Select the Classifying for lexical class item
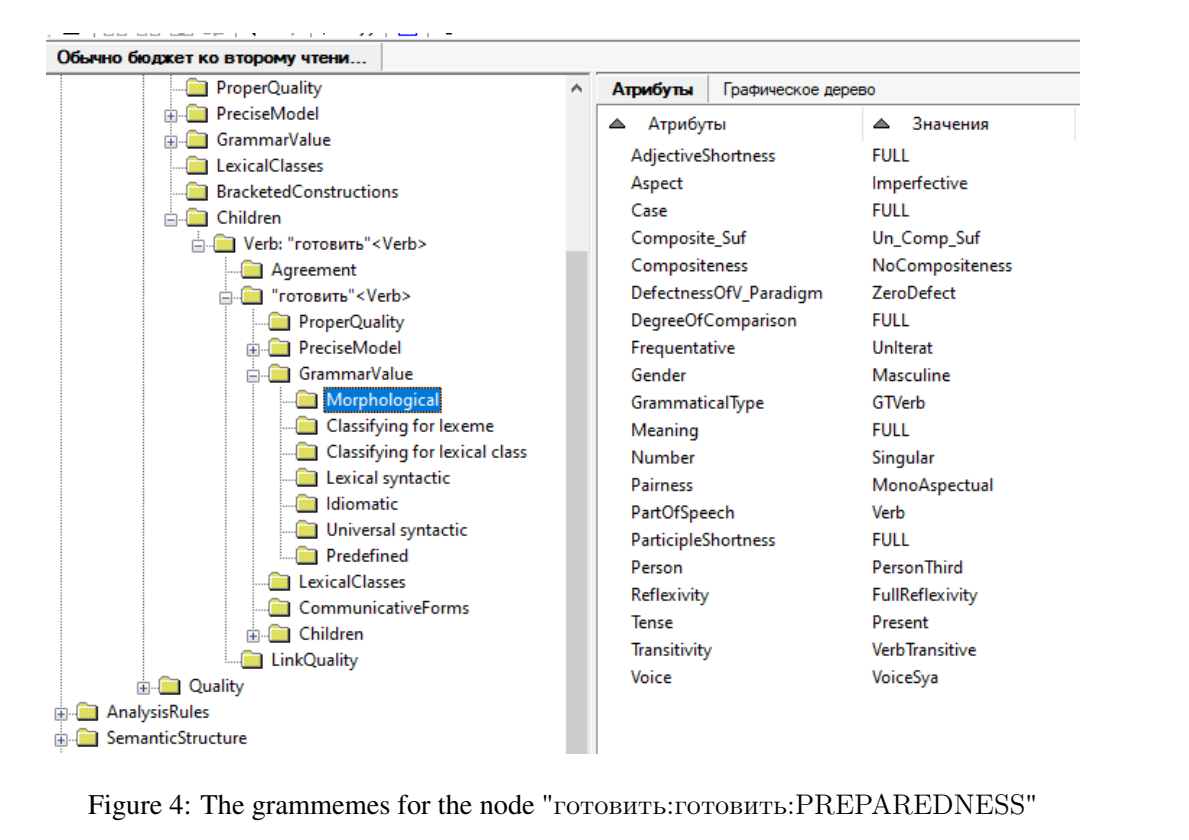1189x840 pixels. point(426,452)
